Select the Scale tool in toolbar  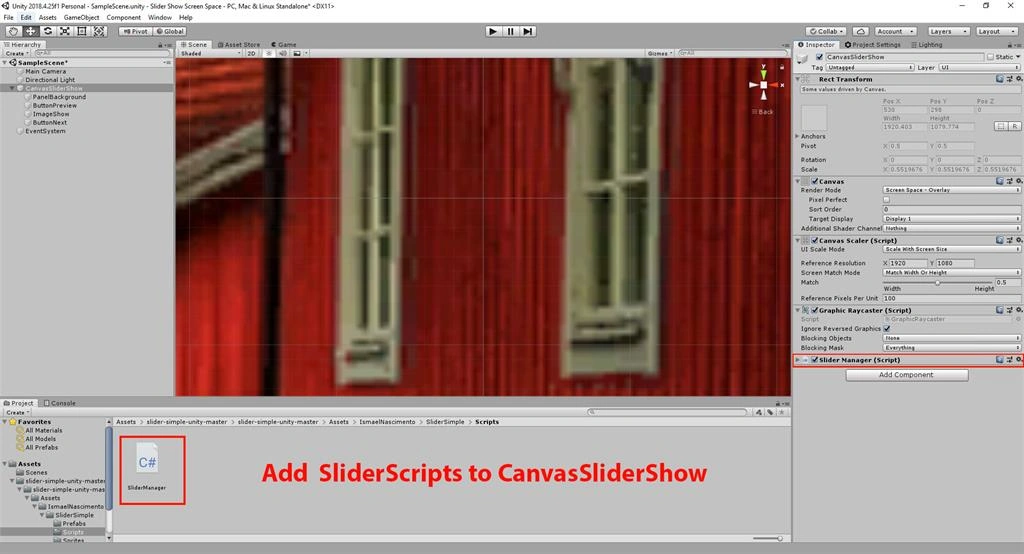click(x=65, y=31)
